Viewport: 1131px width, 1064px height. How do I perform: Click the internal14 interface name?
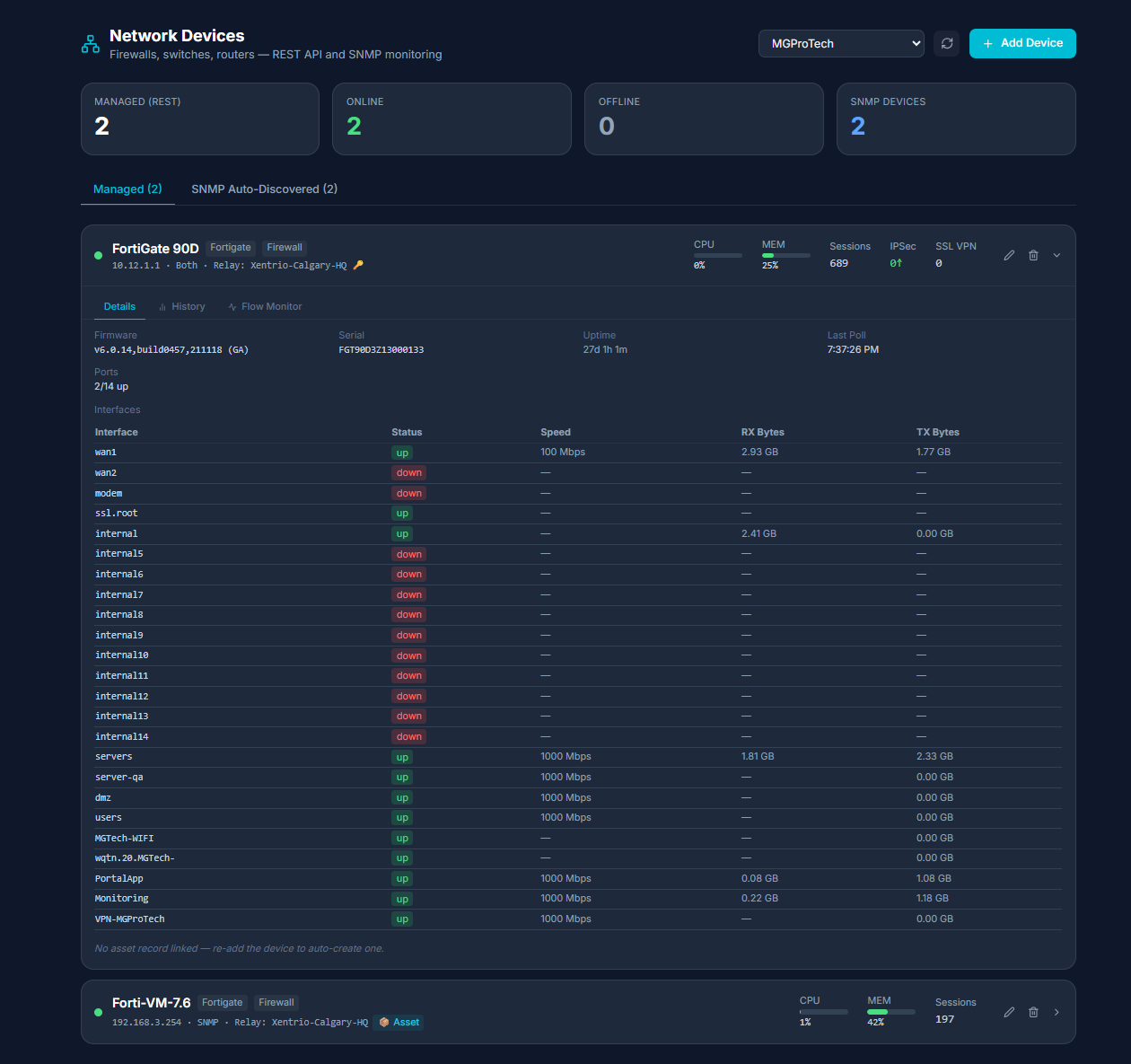[x=121, y=737]
